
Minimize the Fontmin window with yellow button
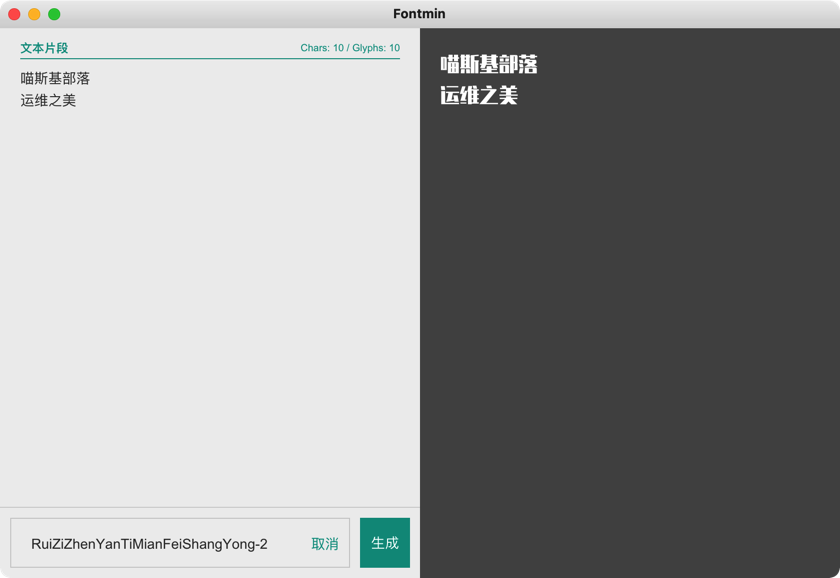coord(34,14)
